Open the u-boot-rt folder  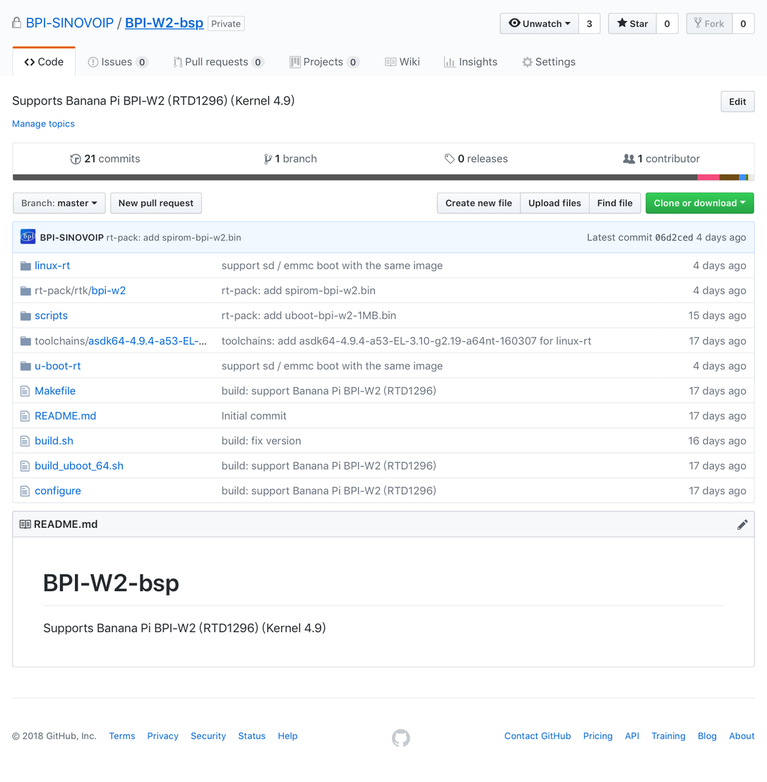coord(57,366)
